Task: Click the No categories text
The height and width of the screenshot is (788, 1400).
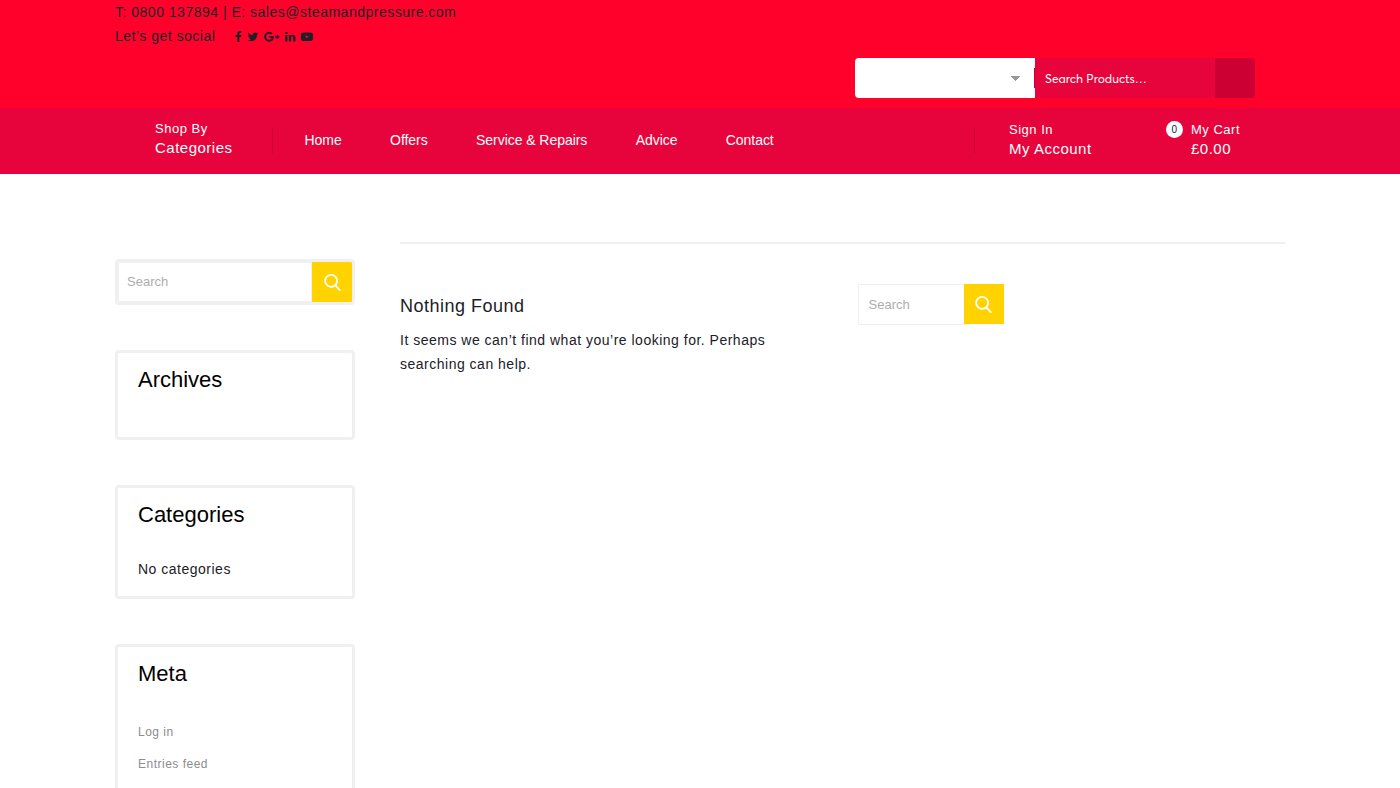Action: 184,569
